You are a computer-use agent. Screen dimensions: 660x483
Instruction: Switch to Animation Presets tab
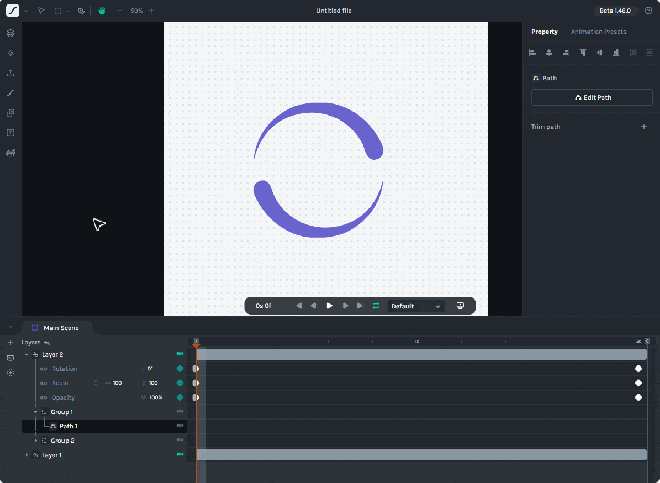tap(598, 32)
